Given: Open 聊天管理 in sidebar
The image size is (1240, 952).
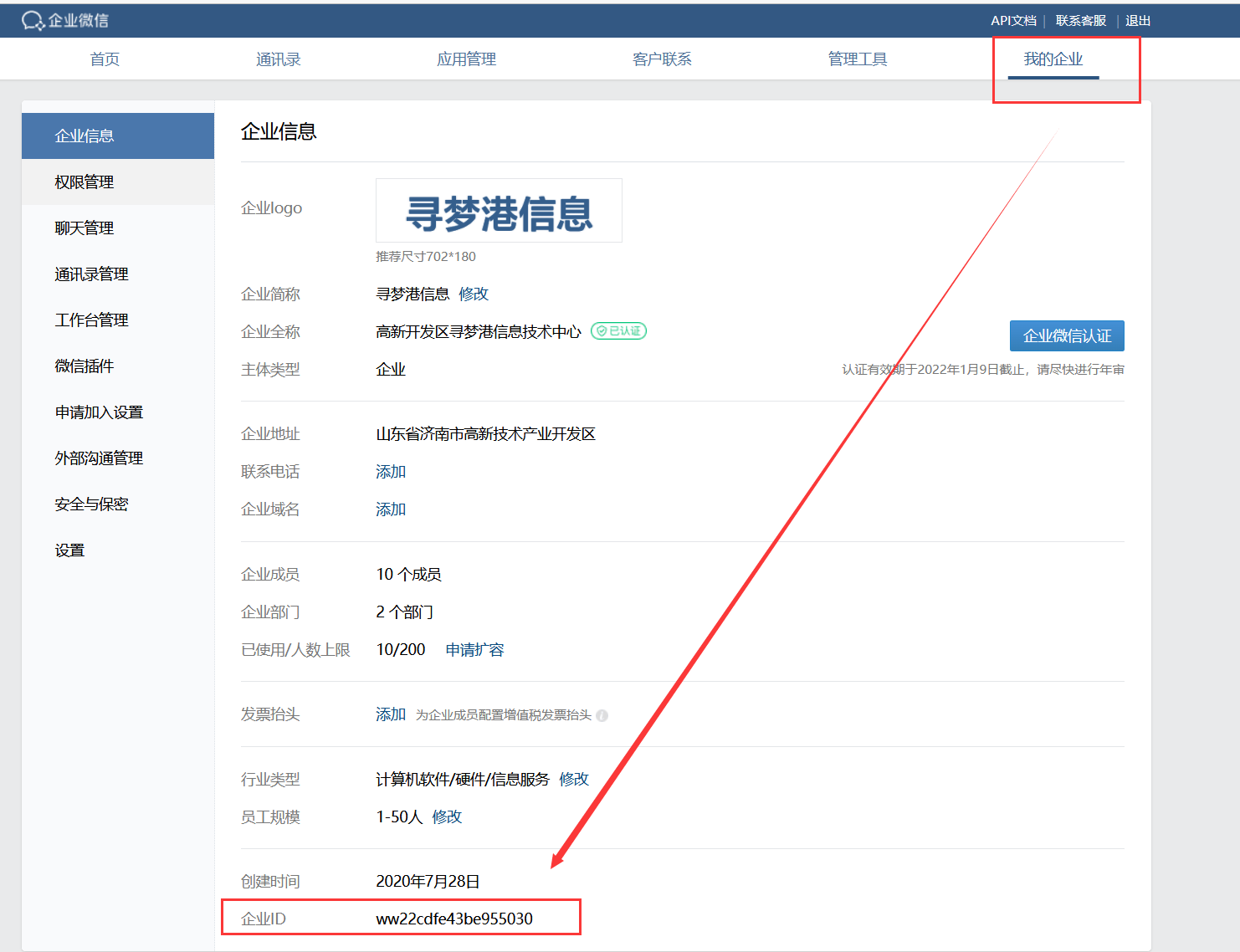Looking at the screenshot, I should pyautogui.click(x=118, y=228).
